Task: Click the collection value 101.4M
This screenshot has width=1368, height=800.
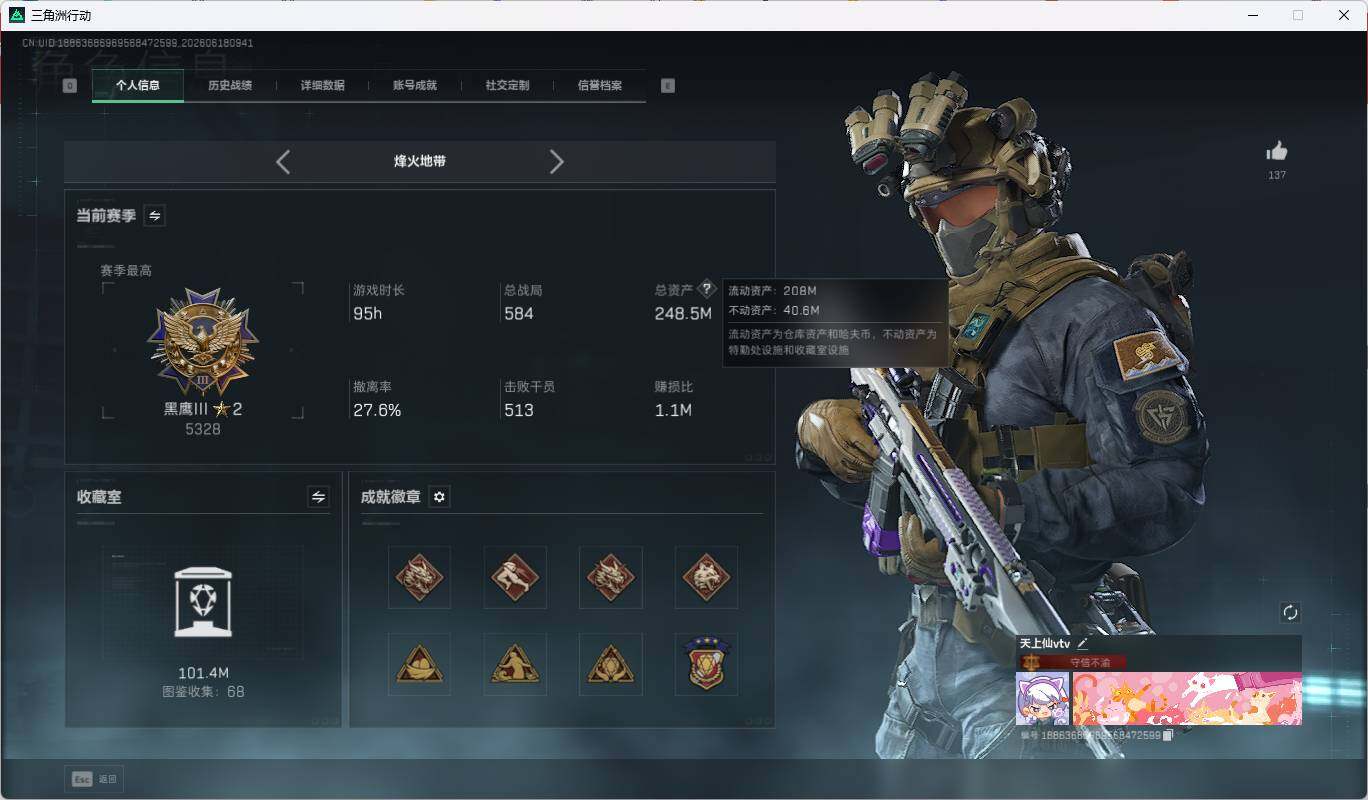Action: coord(204,673)
